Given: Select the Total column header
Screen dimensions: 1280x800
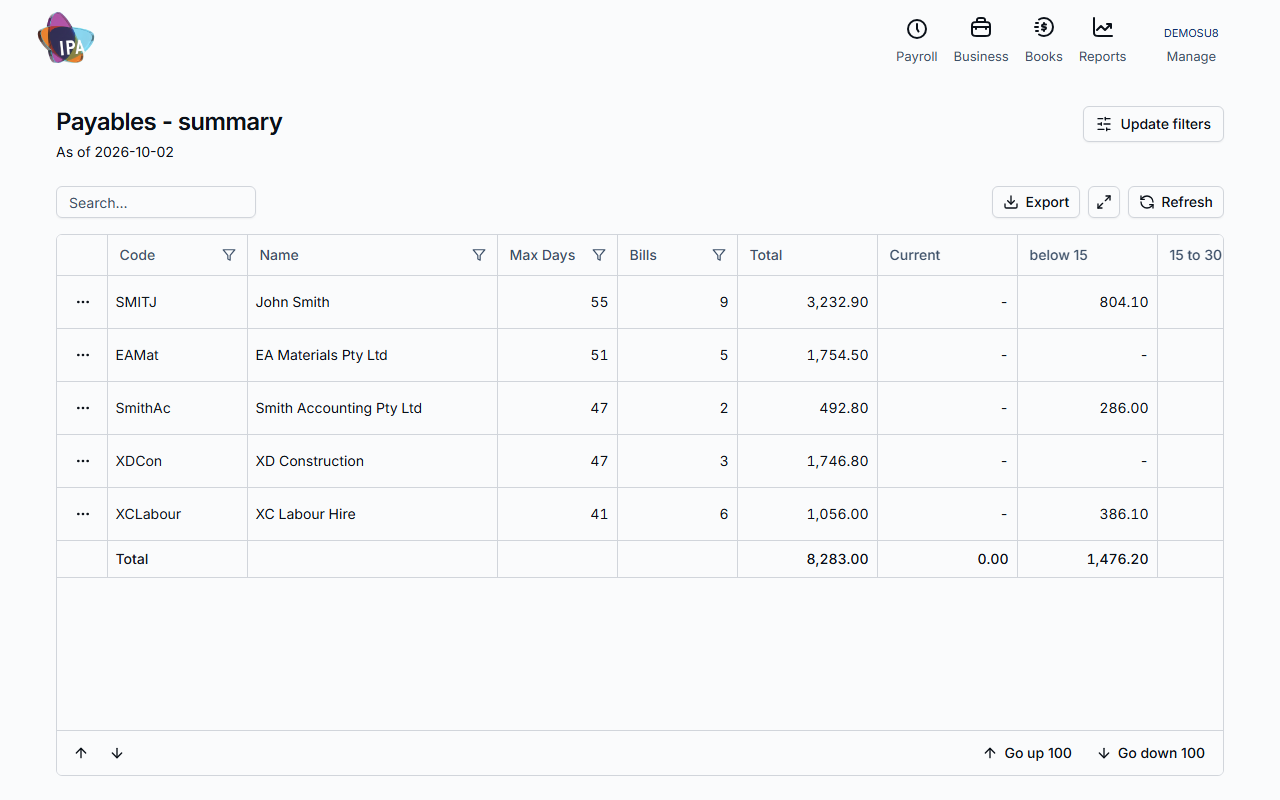Looking at the screenshot, I should pyautogui.click(x=808, y=255).
